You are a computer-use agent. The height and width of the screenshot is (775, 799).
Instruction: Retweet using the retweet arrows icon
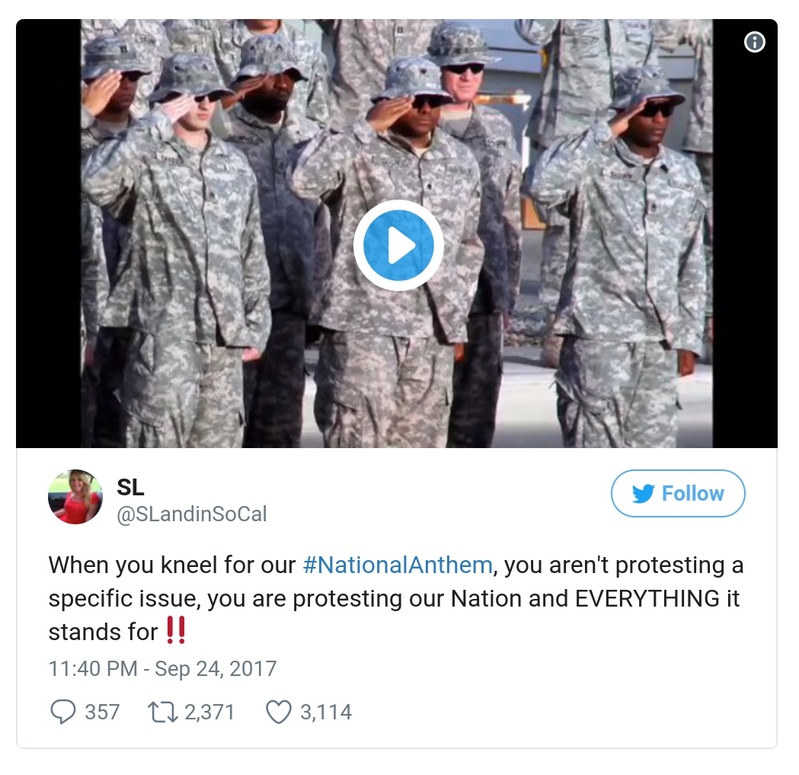pos(162,711)
